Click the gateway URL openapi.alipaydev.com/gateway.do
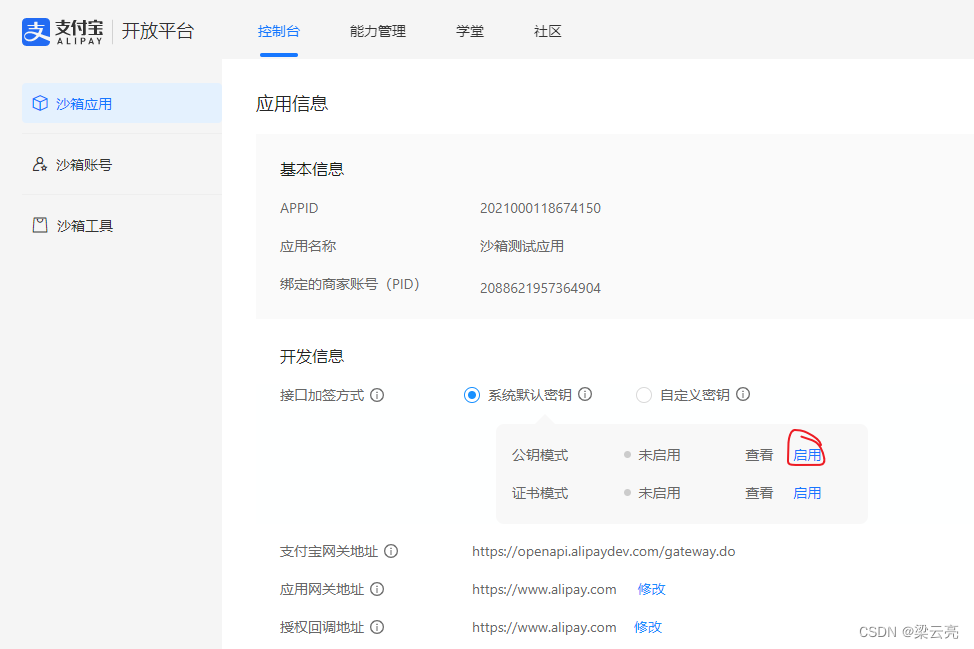 click(x=604, y=551)
